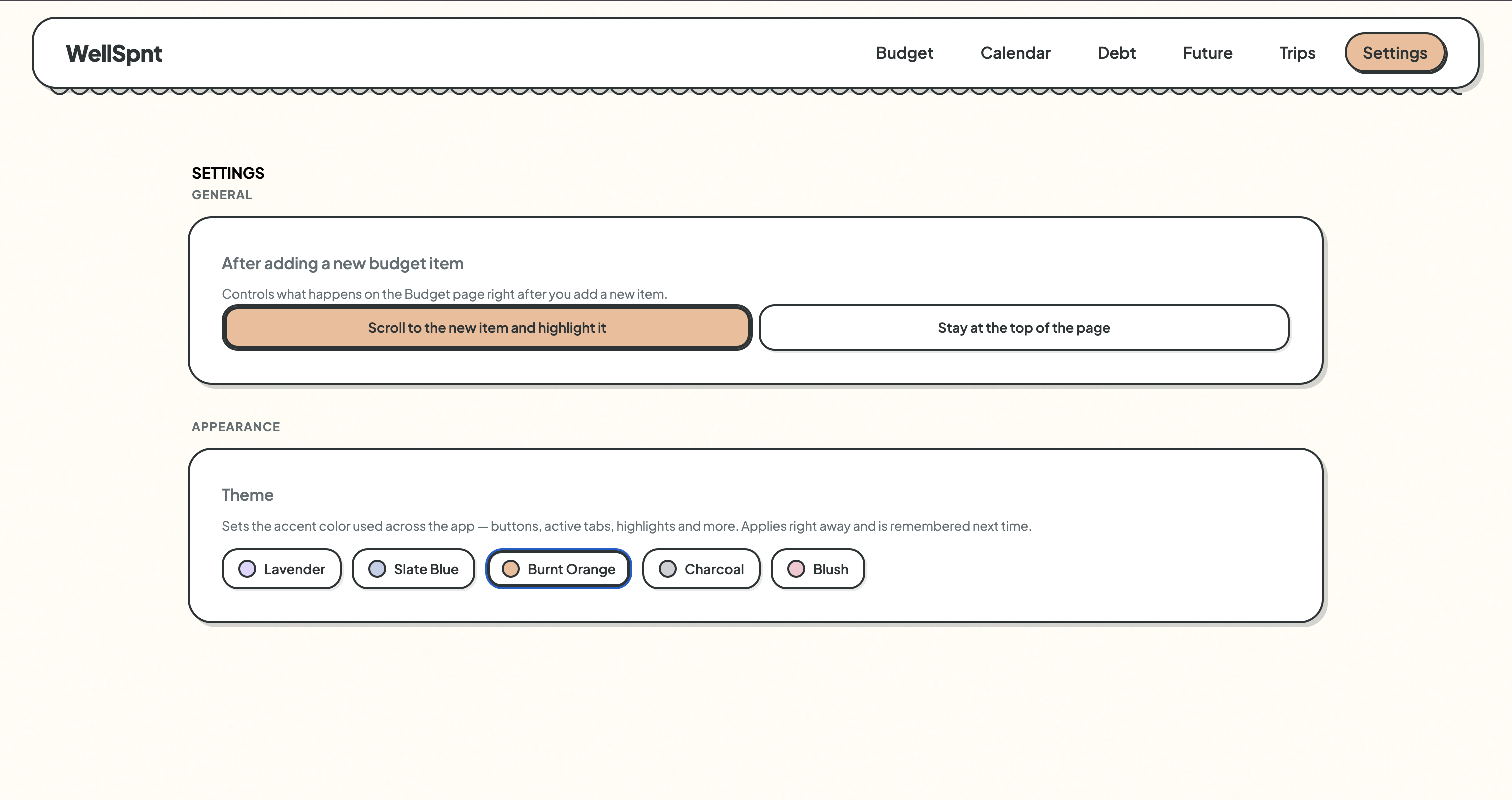Click the WellSpnt logo

[114, 54]
